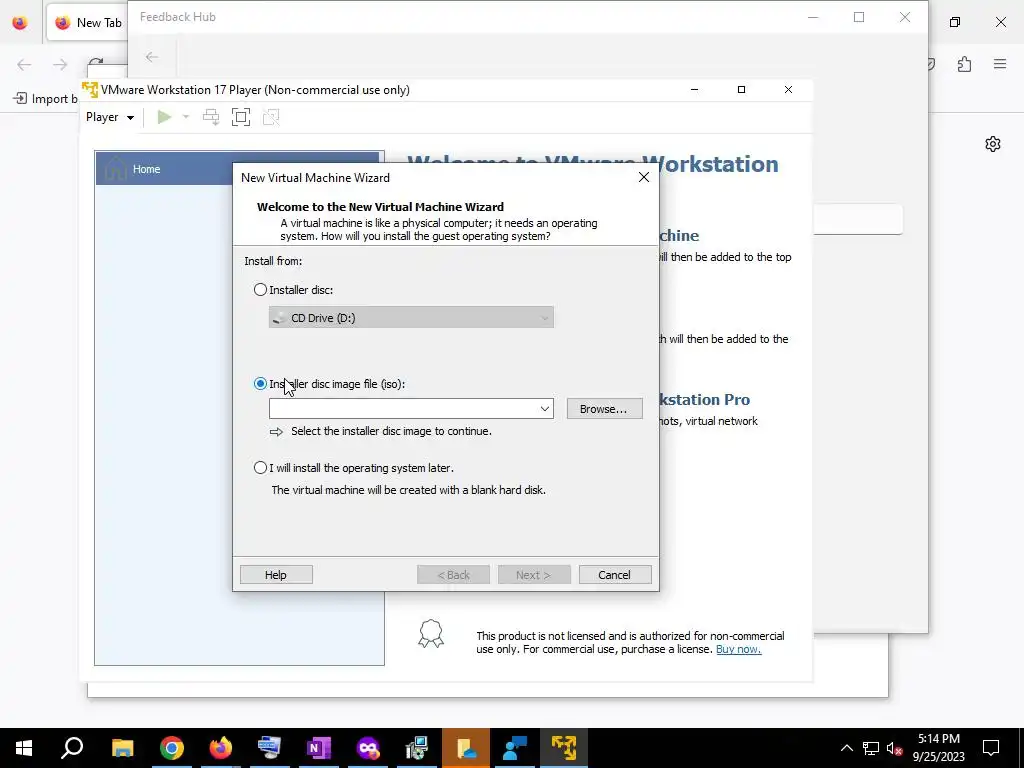
Task: Open the Firefox hamburger application menu
Action: pos(1000,64)
